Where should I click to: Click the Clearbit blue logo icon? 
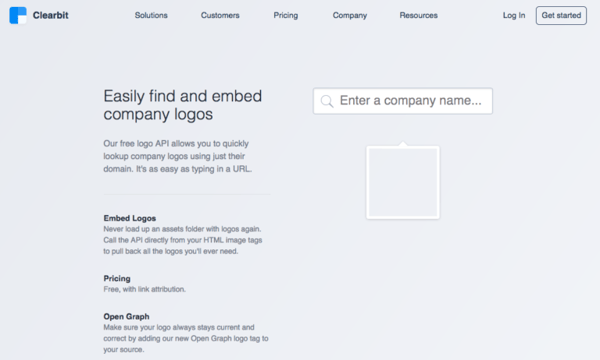[x=18, y=15]
